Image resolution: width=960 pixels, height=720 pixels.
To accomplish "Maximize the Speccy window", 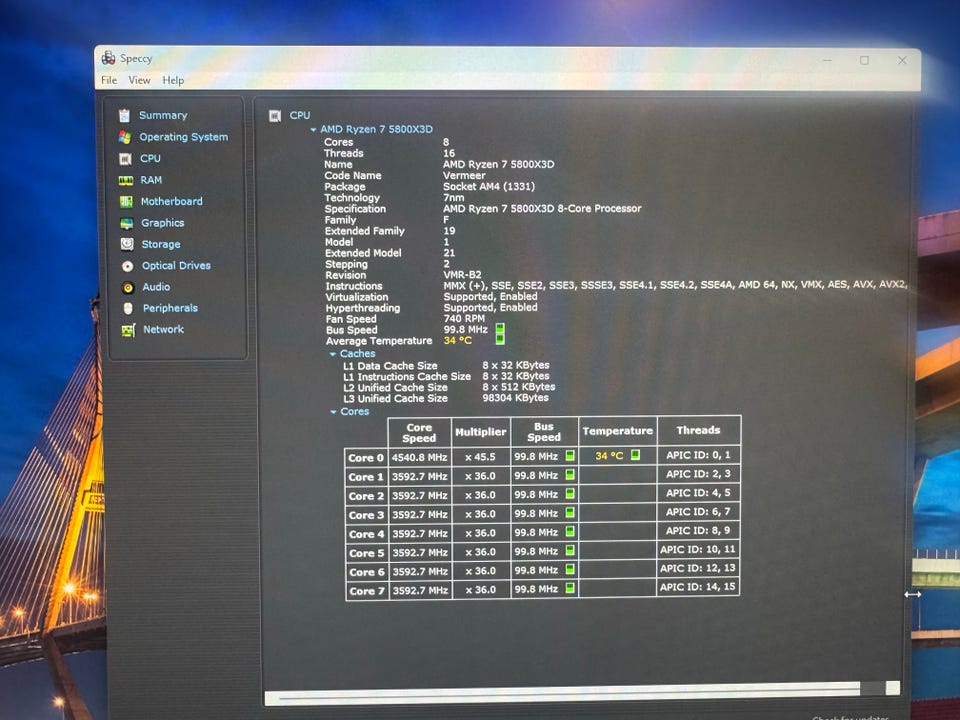I will [864, 60].
